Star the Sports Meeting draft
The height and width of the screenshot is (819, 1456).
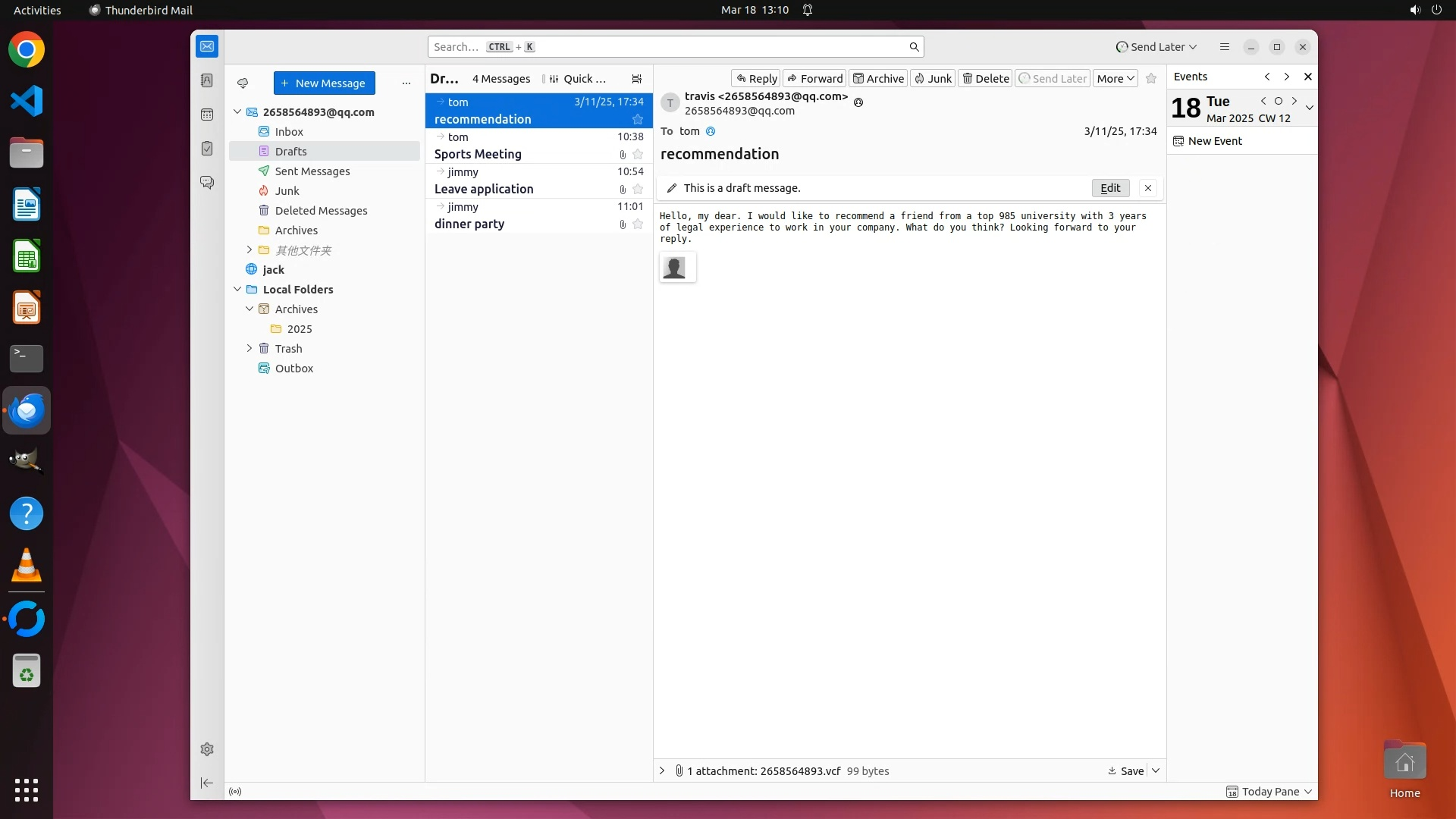click(x=638, y=155)
